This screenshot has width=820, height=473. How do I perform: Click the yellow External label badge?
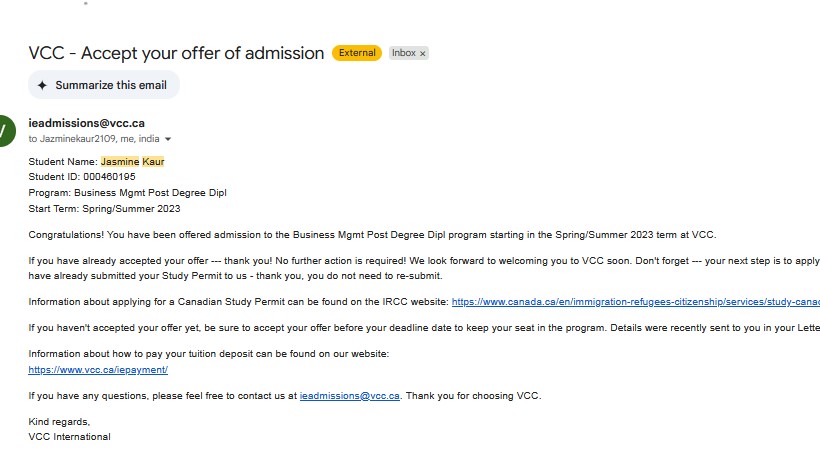coord(357,53)
